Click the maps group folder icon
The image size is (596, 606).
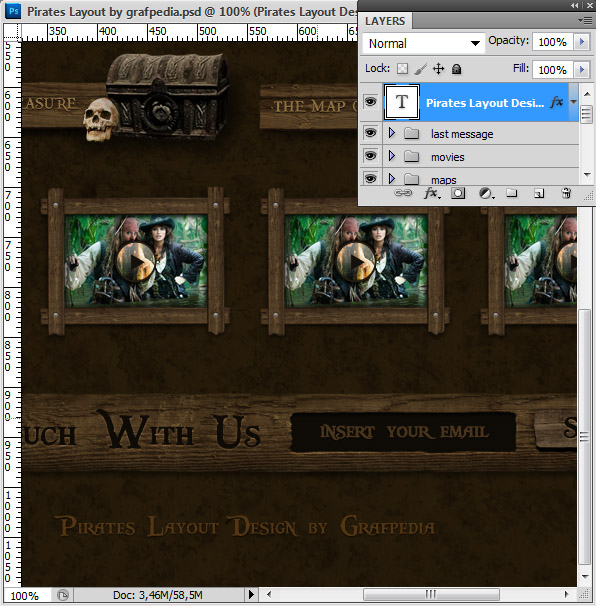pyautogui.click(x=412, y=179)
